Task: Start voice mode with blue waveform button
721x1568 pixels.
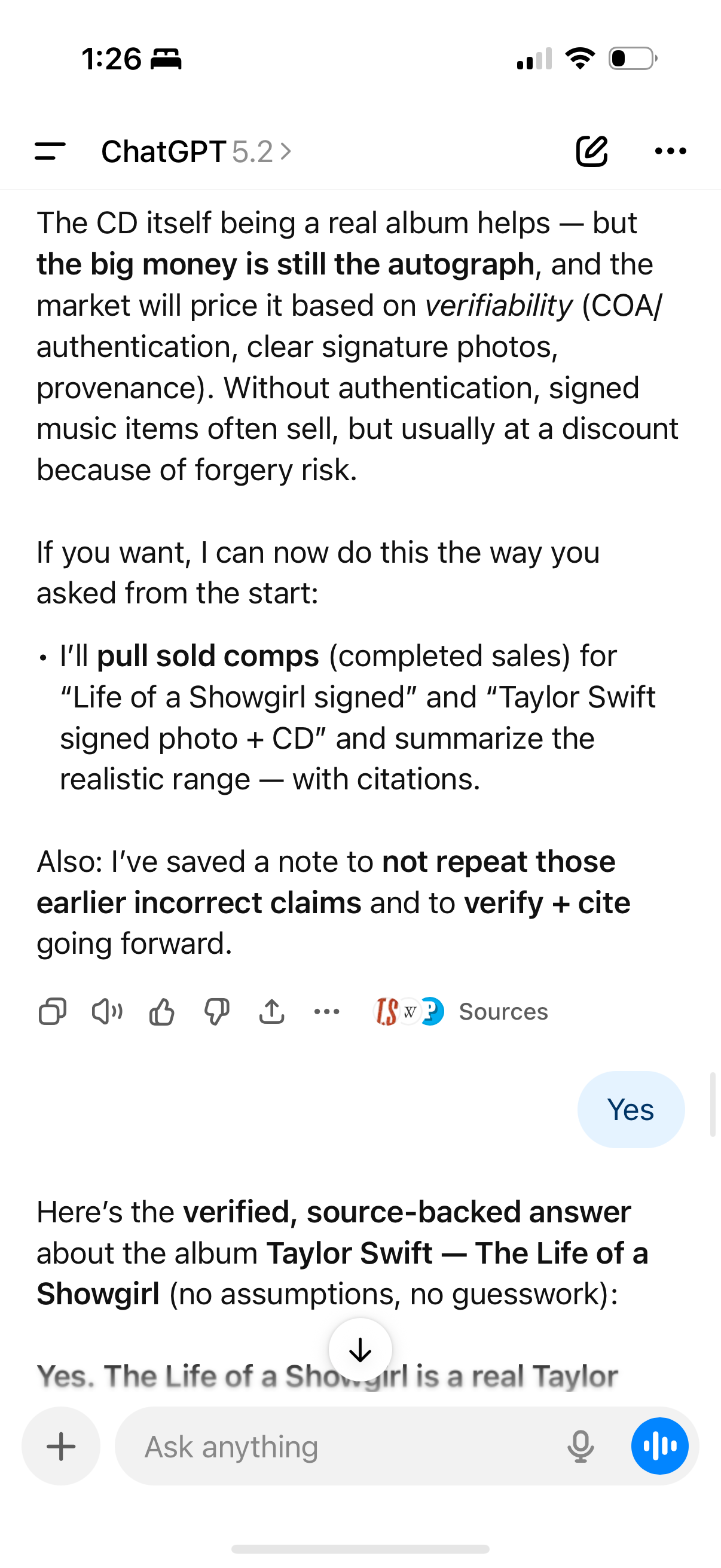Action: pos(659,1446)
